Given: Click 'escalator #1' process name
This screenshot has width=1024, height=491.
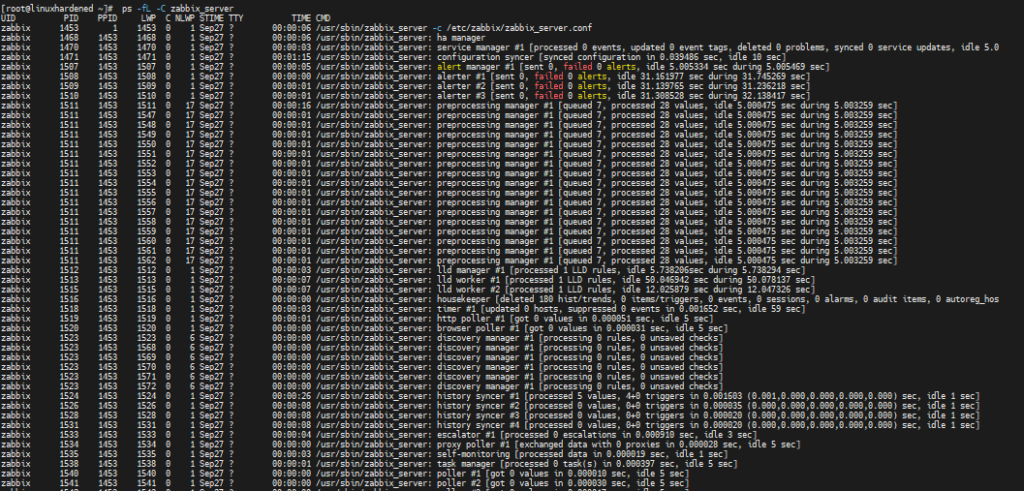Looking at the screenshot, I should 466,435.
